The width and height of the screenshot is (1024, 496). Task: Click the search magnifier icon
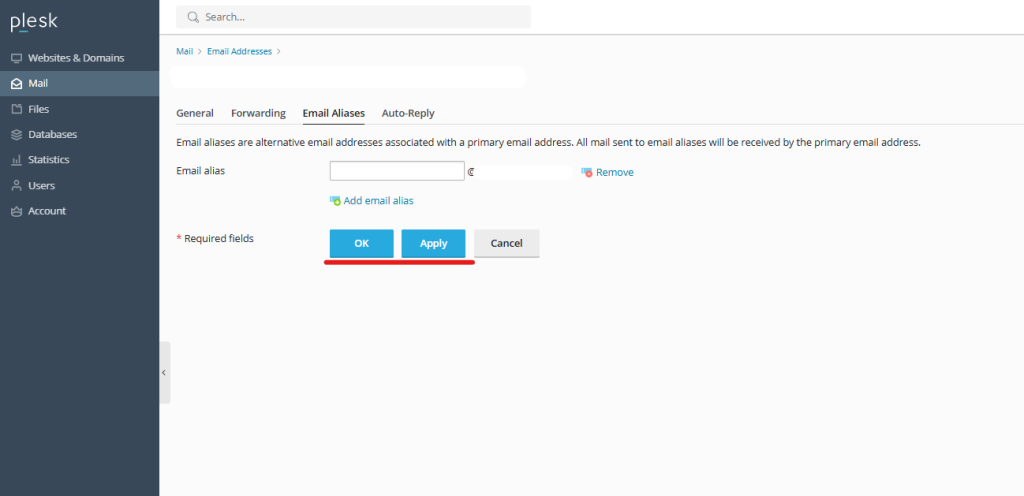point(193,17)
